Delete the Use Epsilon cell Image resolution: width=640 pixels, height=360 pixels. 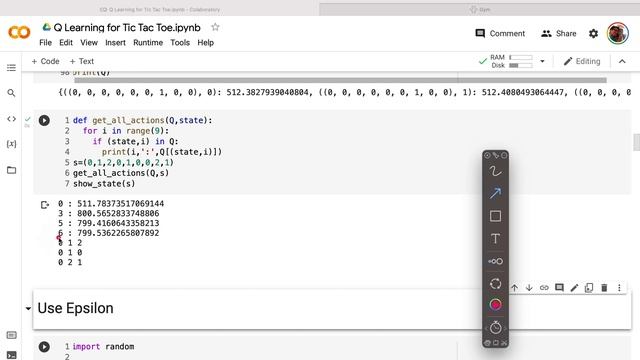coord(604,288)
